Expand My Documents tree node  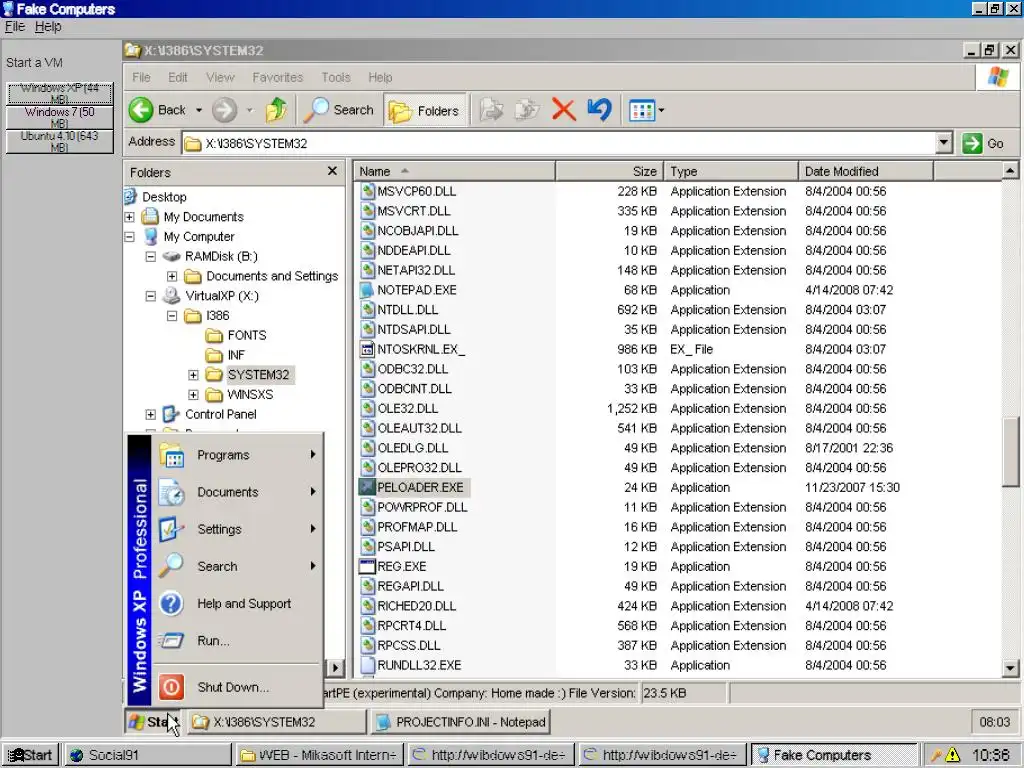click(x=129, y=217)
